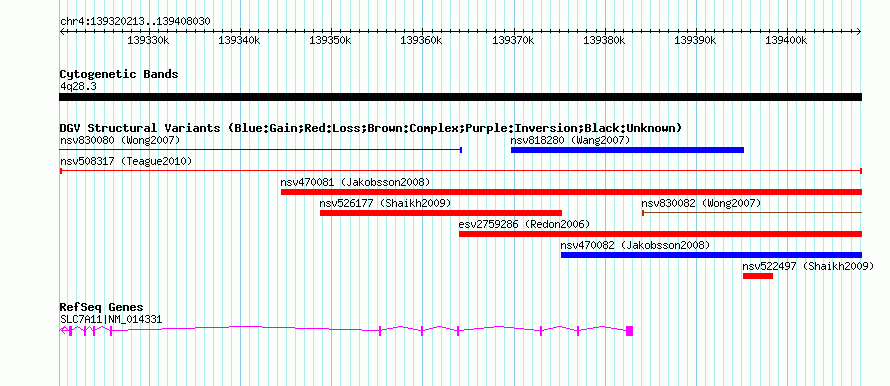This screenshot has height=386, width=890.
Task: Click the 139400k ruler tick label
Action: [787, 40]
